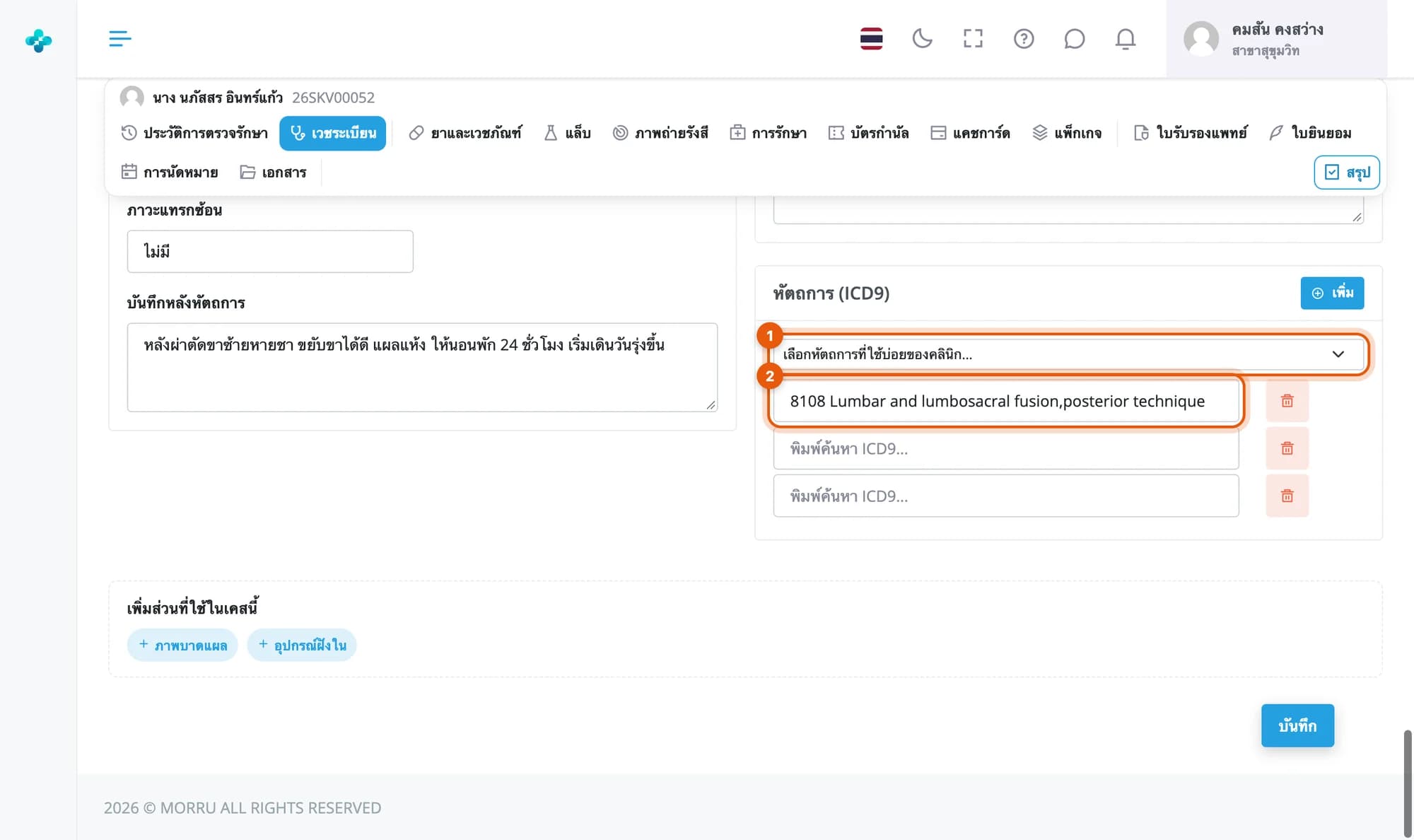Viewport: 1414px width, 840px height.
Task: Enter fullscreen mode icon
Action: [x=973, y=39]
